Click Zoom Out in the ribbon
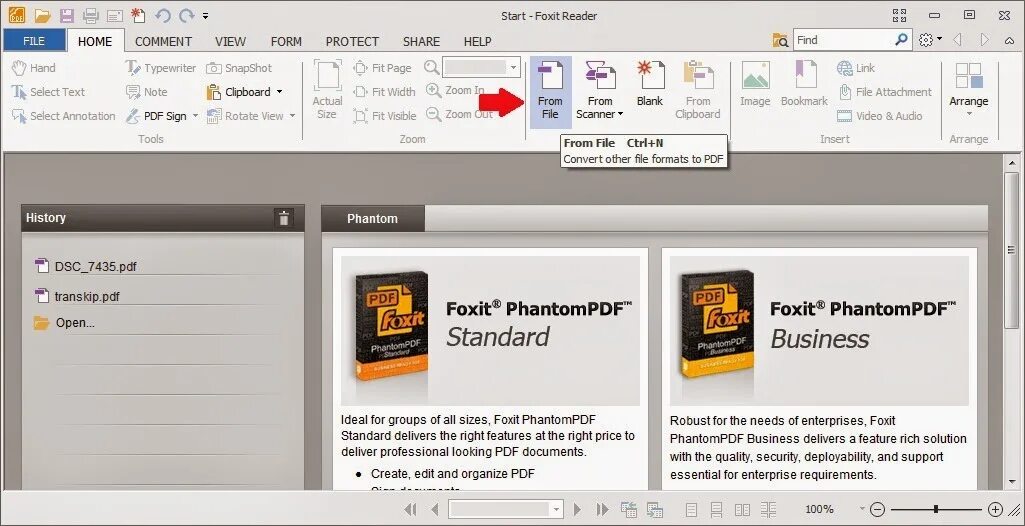Screen dimensions: 1025x526 [x=460, y=114]
